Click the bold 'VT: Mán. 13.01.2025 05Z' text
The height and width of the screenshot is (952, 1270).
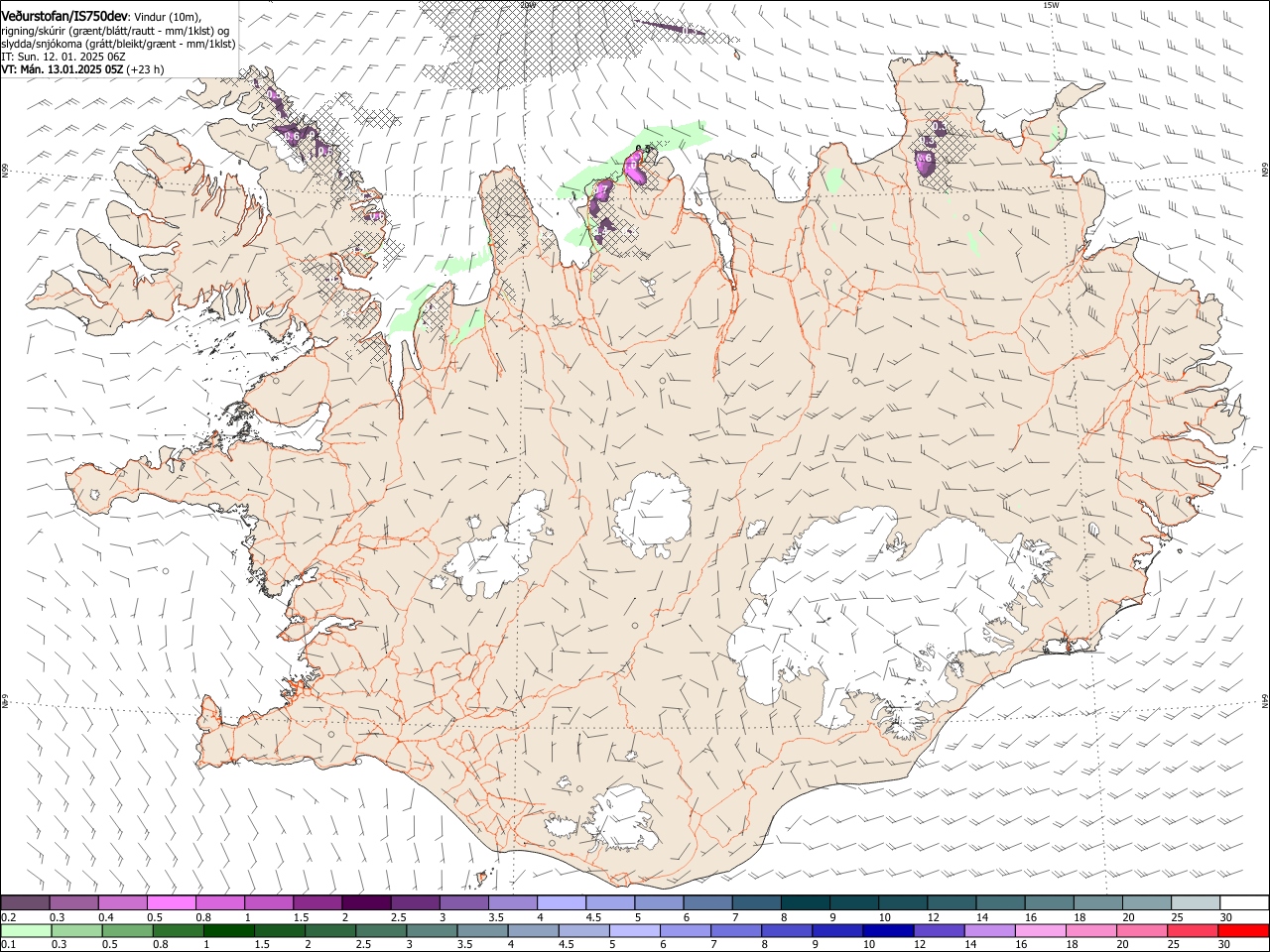pos(63,69)
